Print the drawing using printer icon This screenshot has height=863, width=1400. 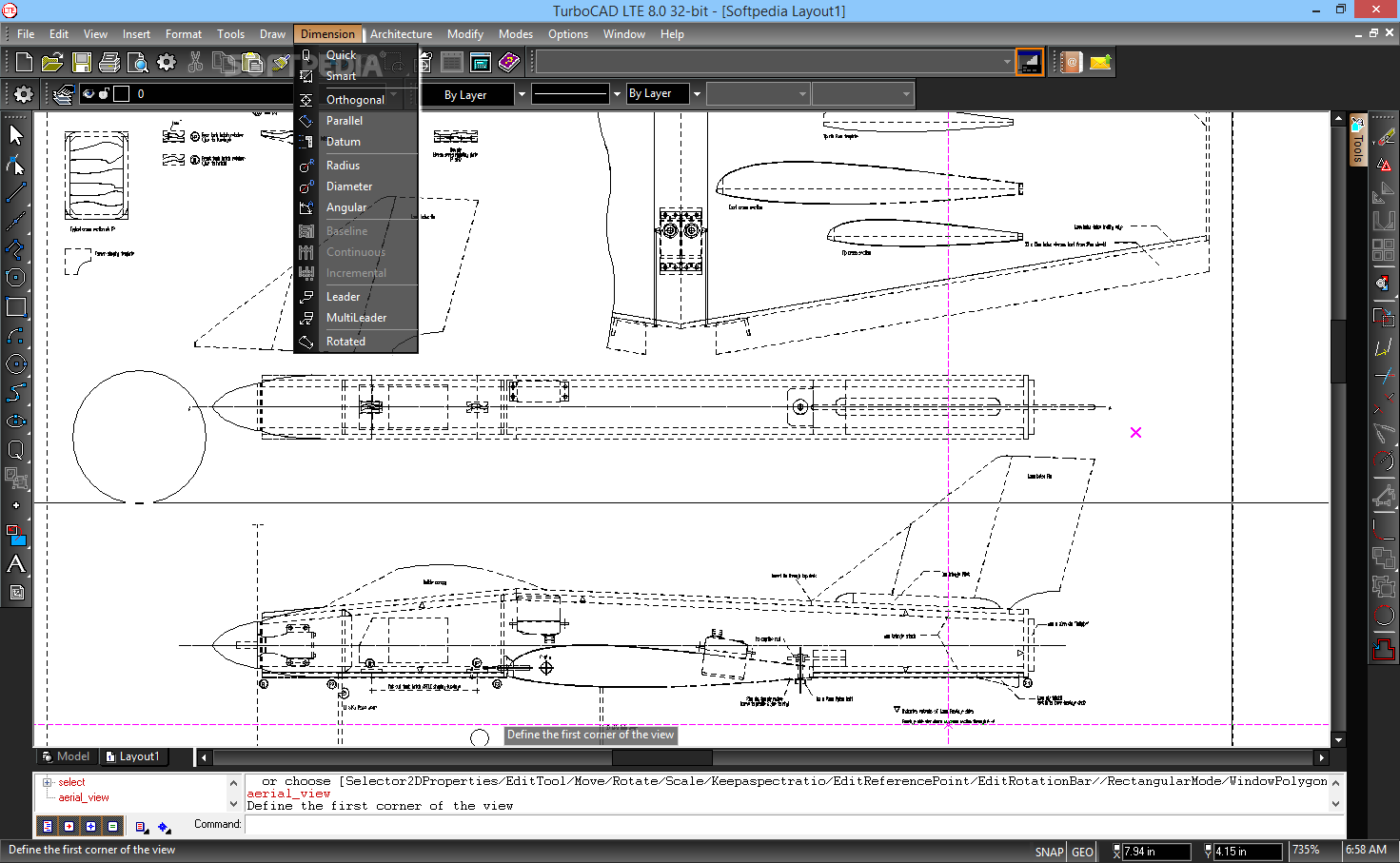click(x=109, y=63)
